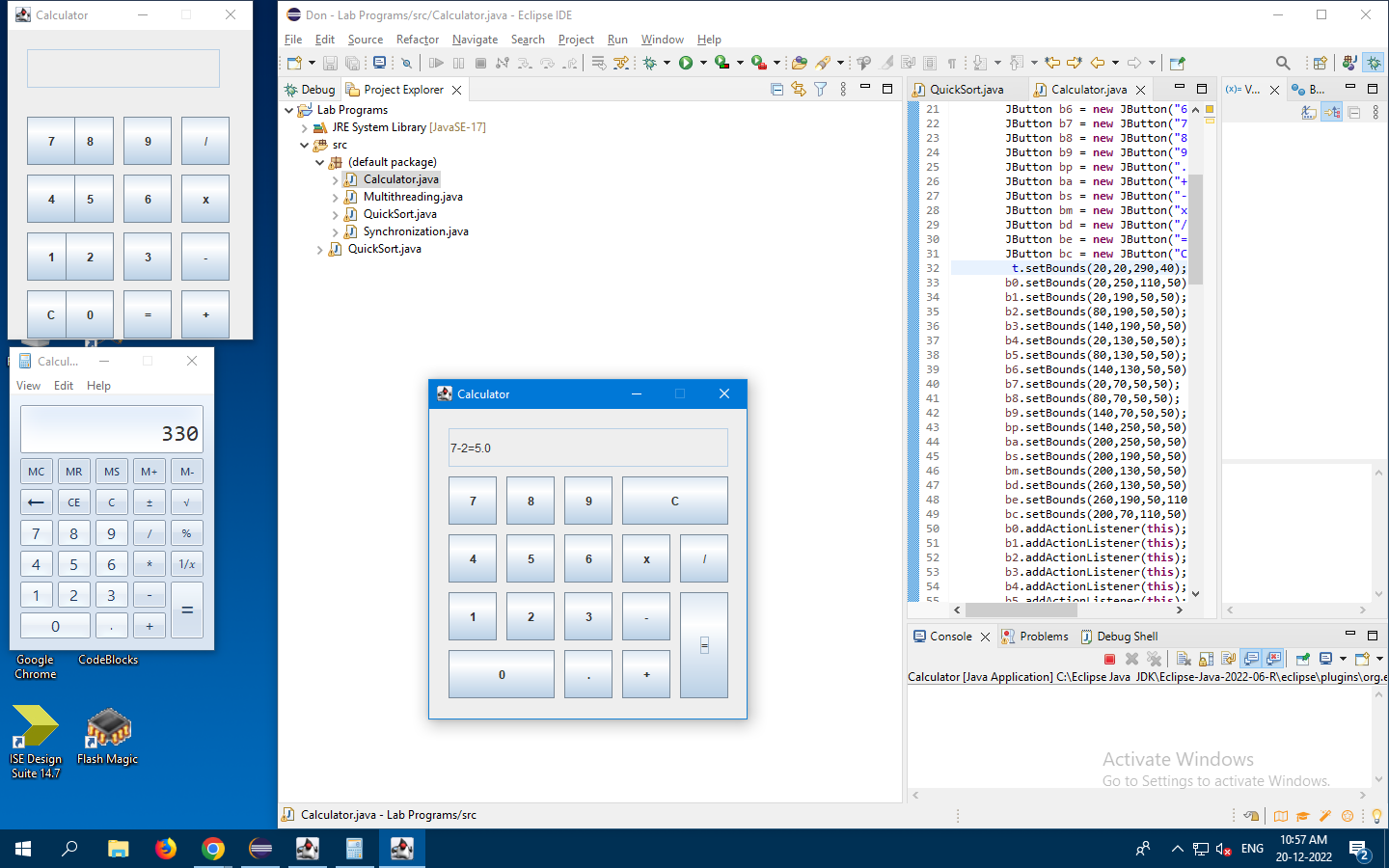Click the Back navigation arrow icon

1098,63
